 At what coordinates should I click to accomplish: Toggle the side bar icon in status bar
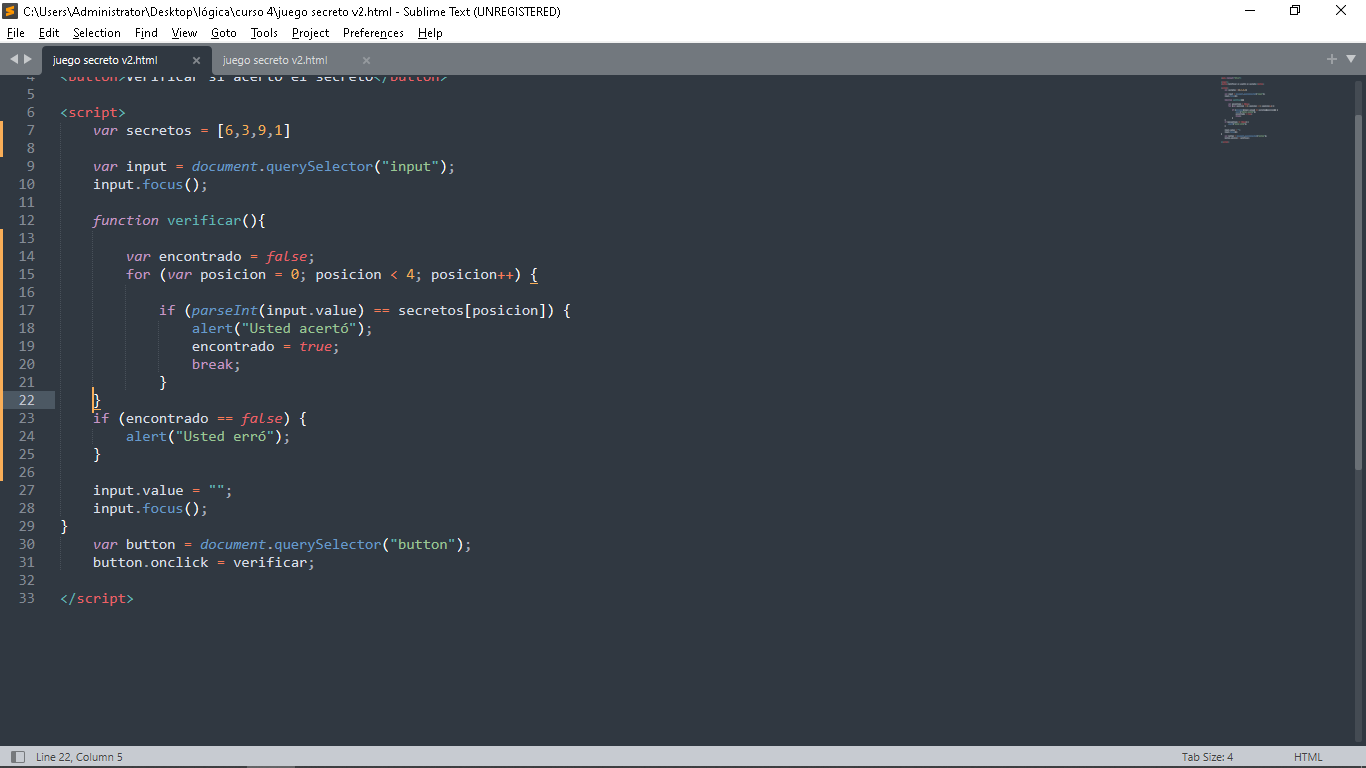point(17,757)
